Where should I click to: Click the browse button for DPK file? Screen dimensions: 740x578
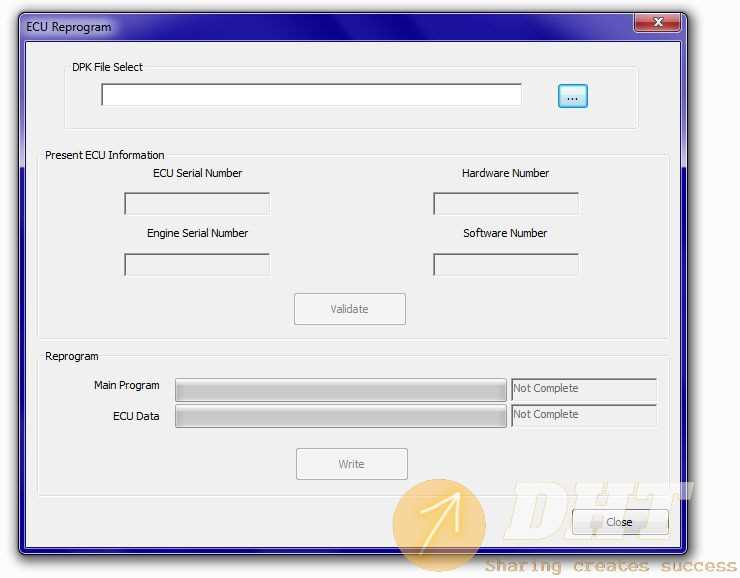[x=572, y=96]
